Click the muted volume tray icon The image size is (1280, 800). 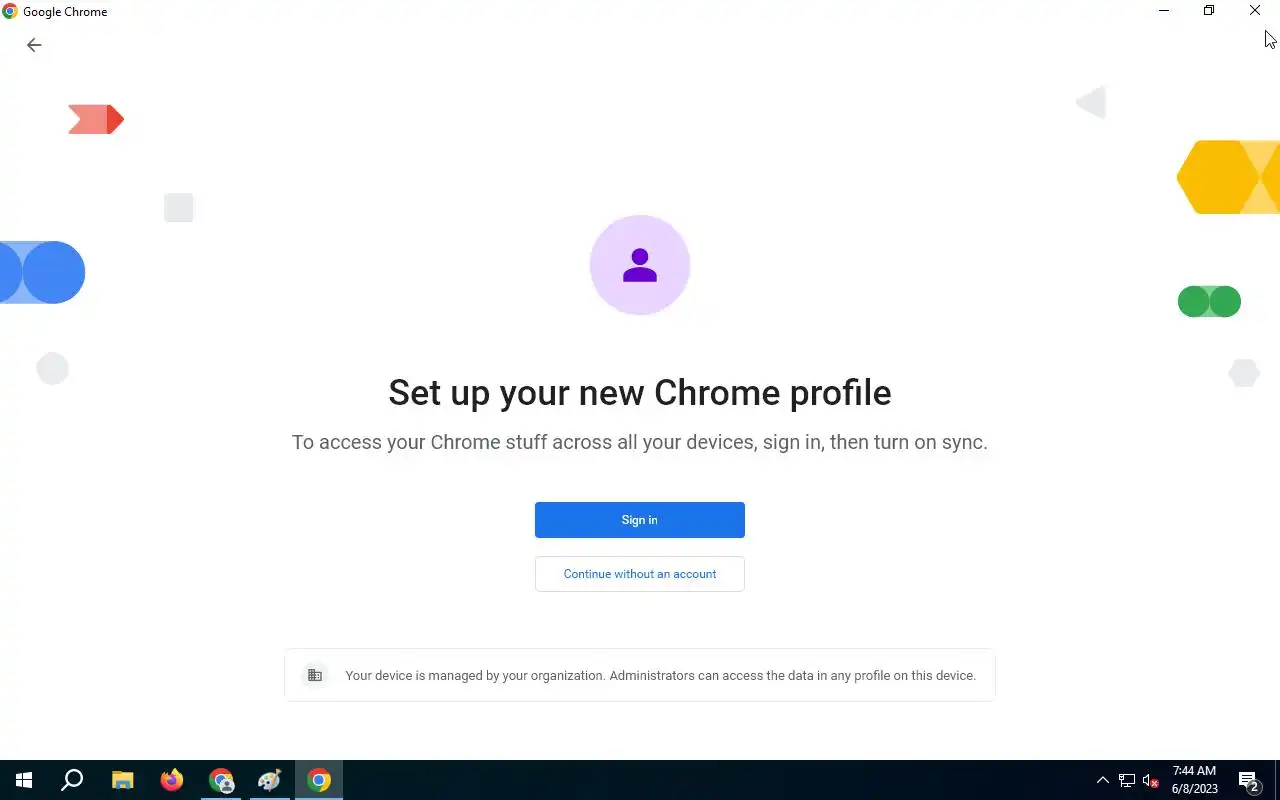(1151, 780)
